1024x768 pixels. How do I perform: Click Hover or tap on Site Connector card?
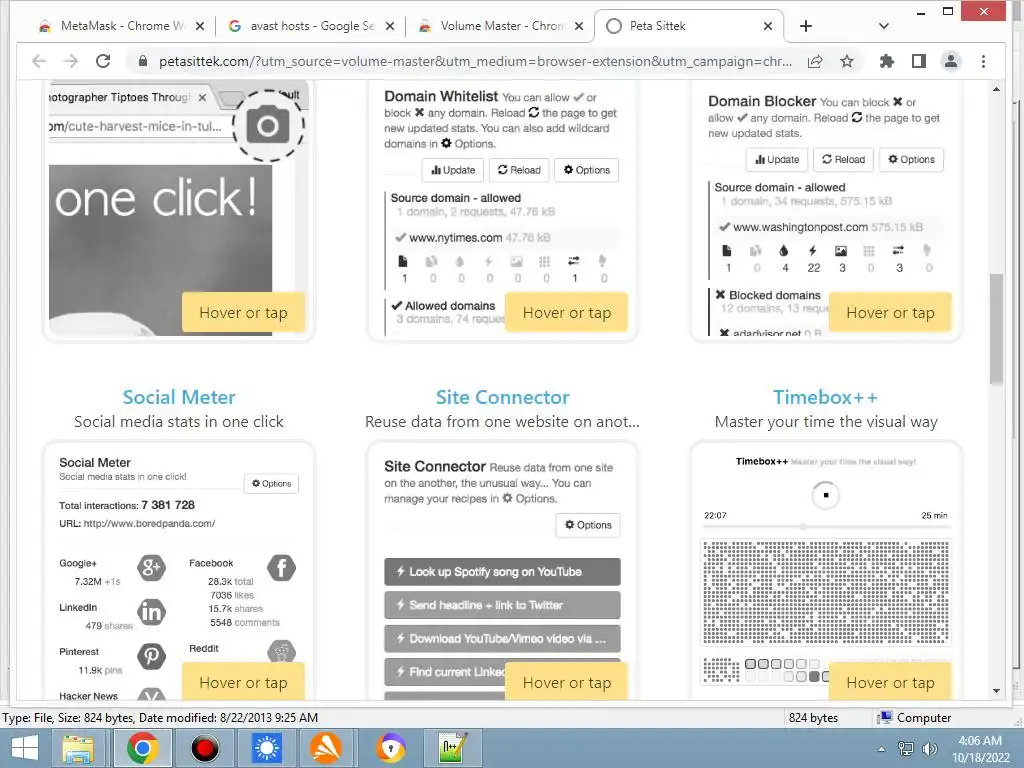(x=567, y=682)
